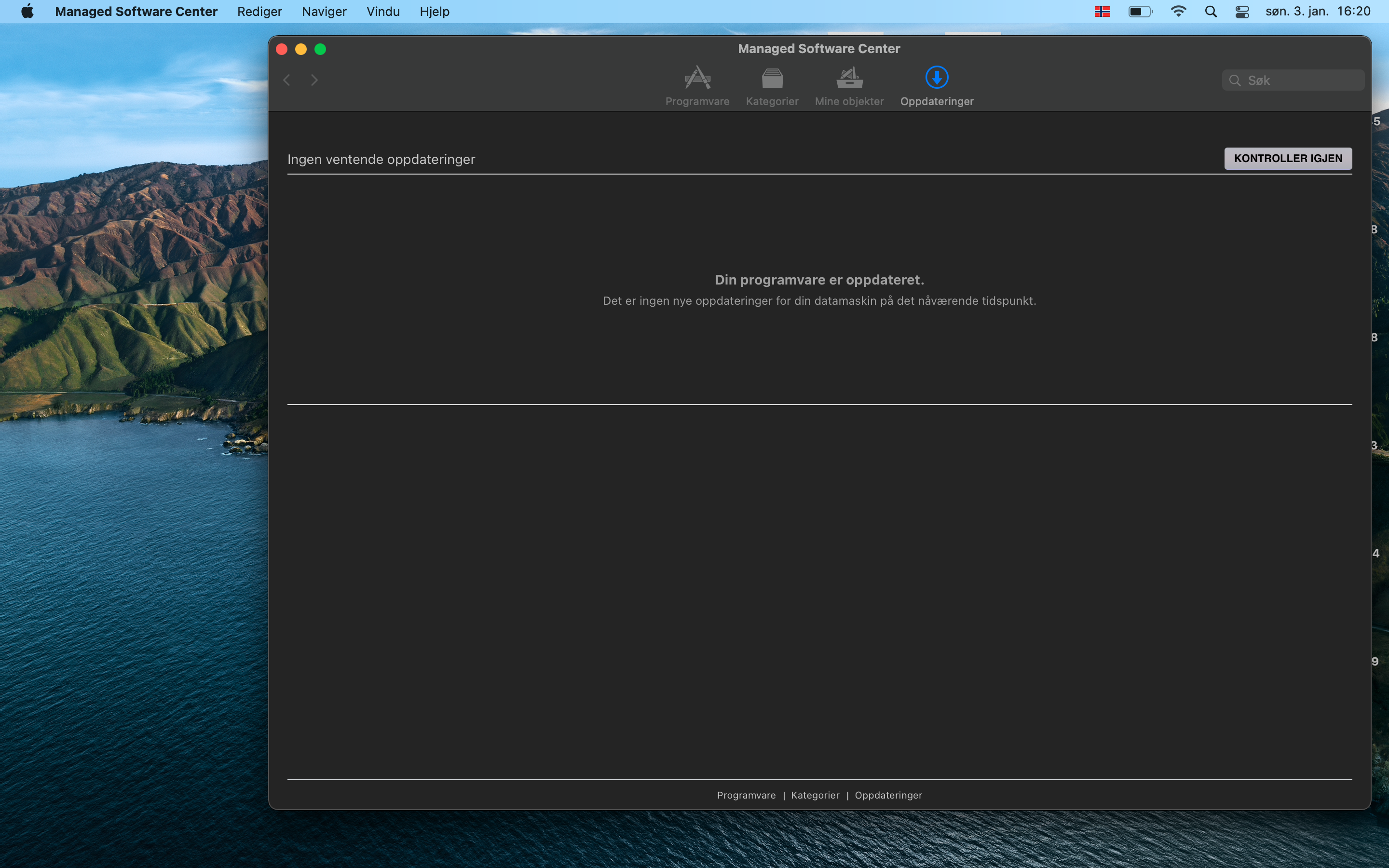Open the Hjelp menu
The image size is (1389, 868).
(x=434, y=12)
